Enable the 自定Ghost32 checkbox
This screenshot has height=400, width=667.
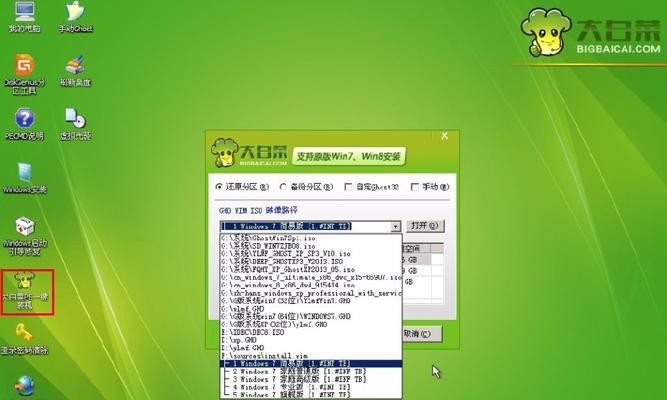pyautogui.click(x=348, y=187)
